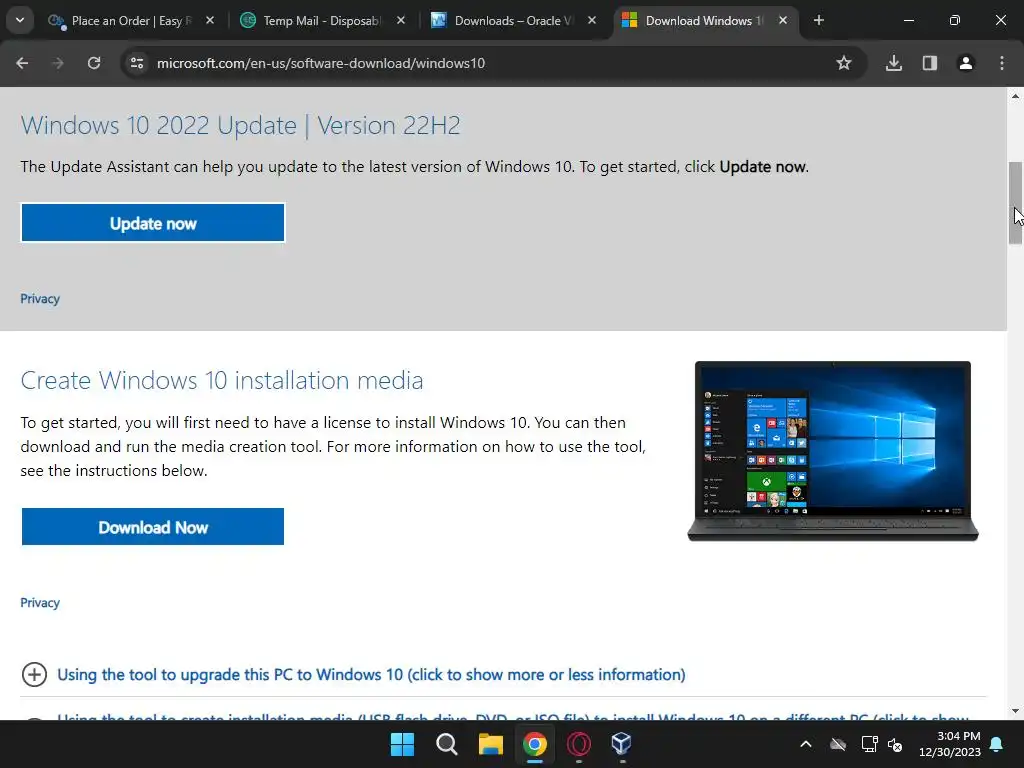Open Chrome three-dot menu
Image resolution: width=1024 pixels, height=768 pixels.
tap(1002, 63)
